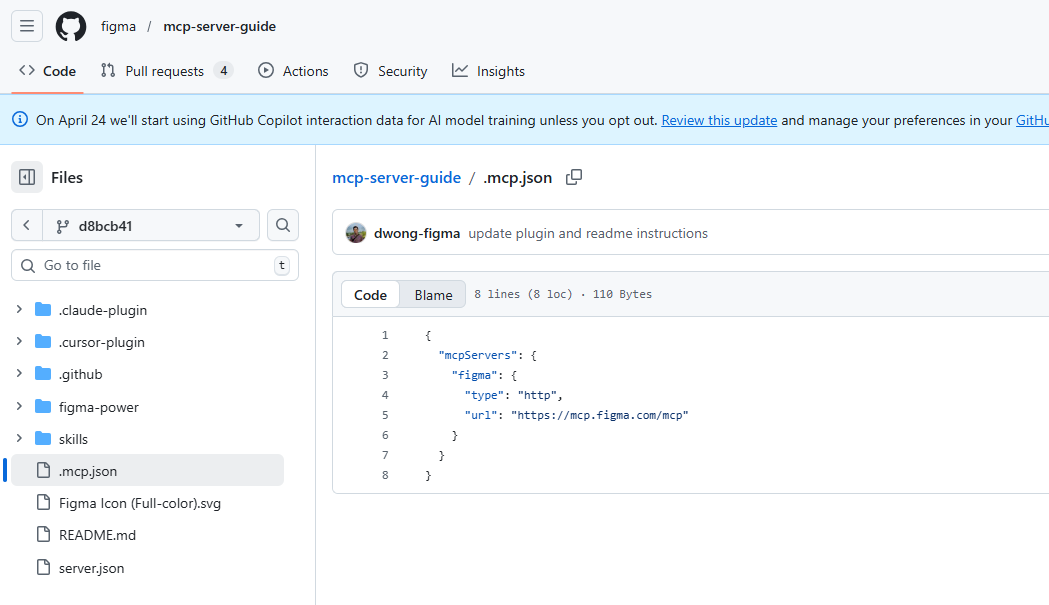1049x605 pixels.
Task: Click the info icon in the Copilot banner
Action: pos(20,120)
